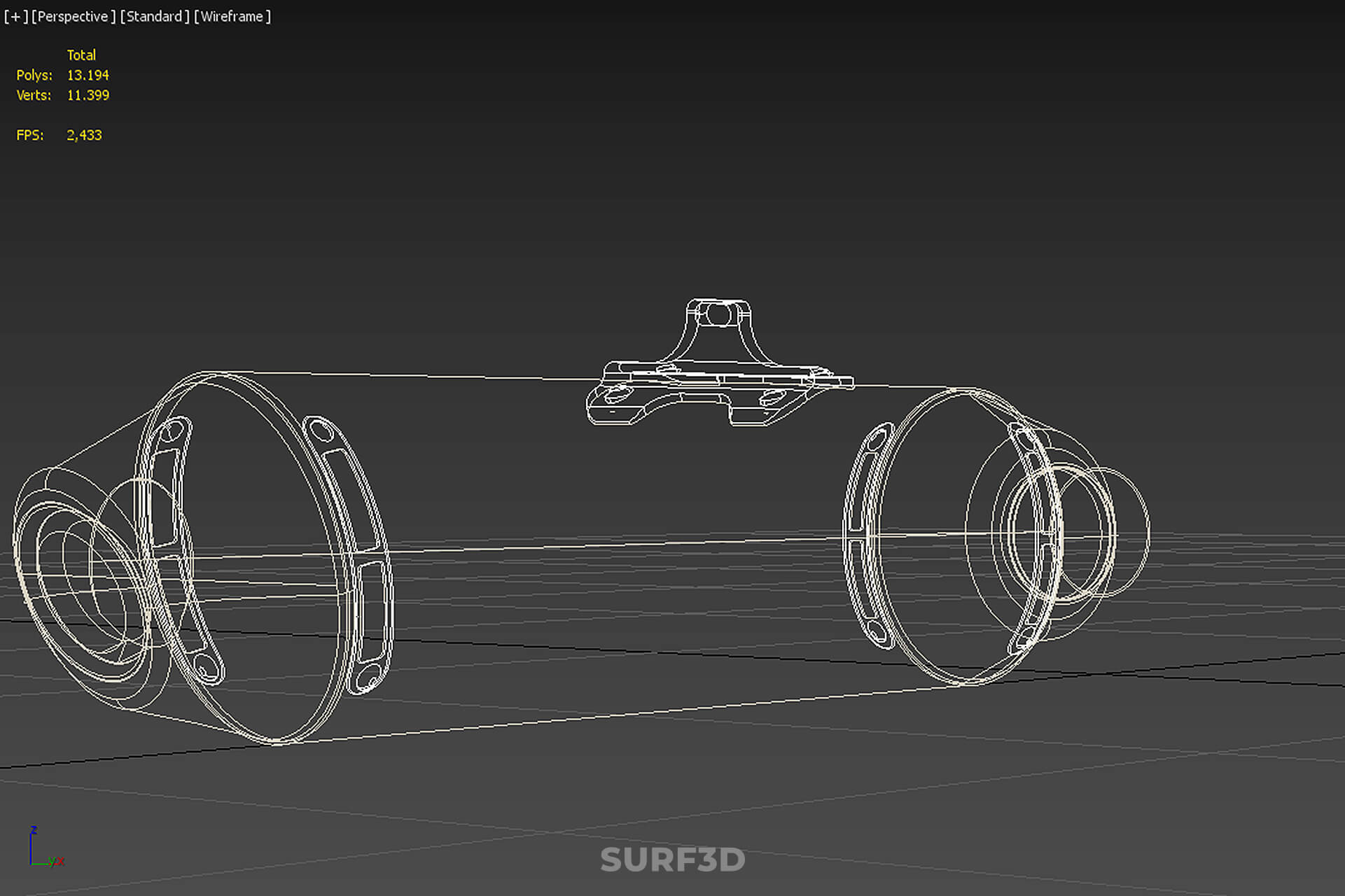Open the Wireframe per-view display menu
Viewport: 1345px width, 896px height.
tap(232, 16)
